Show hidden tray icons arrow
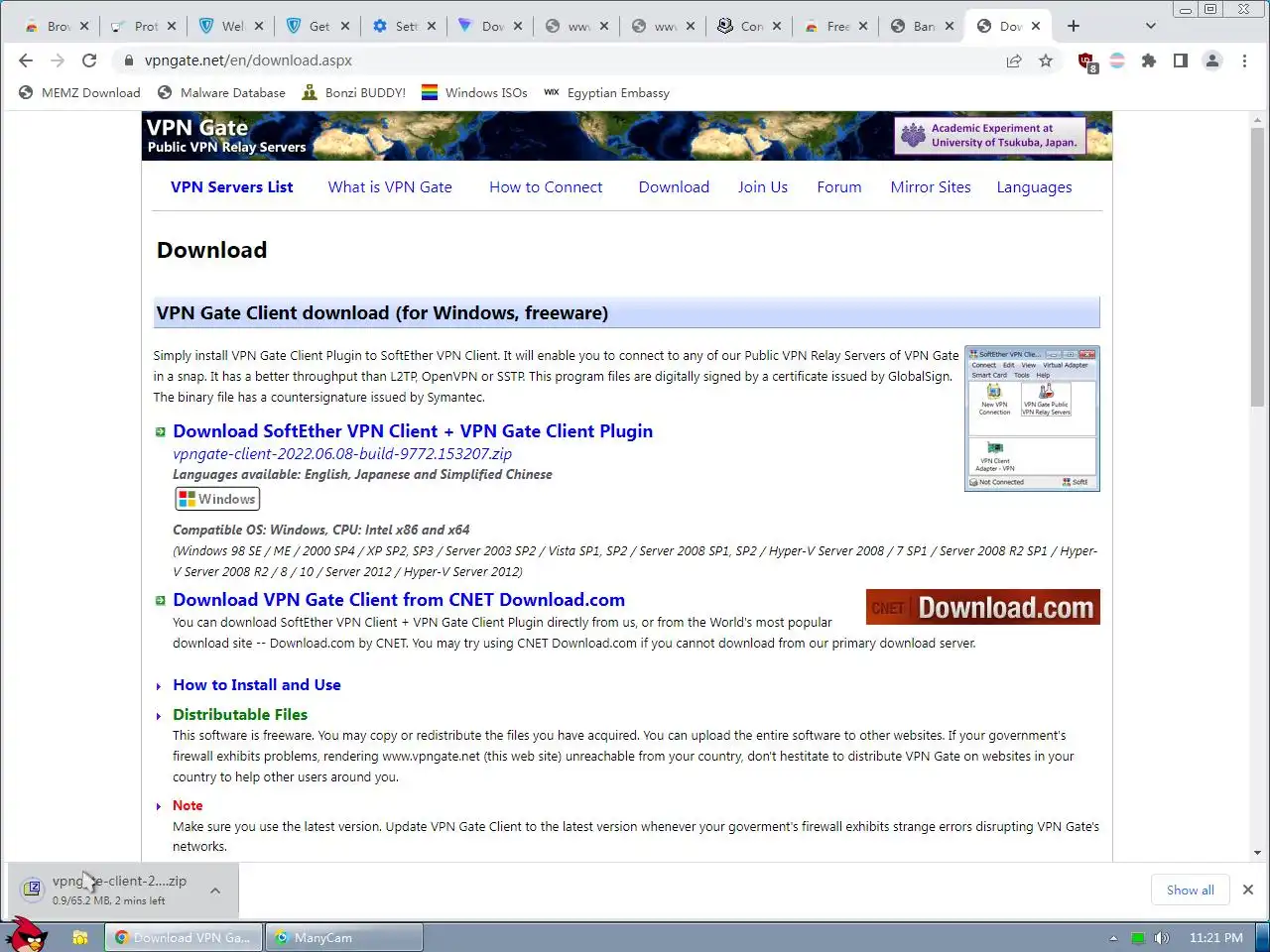 click(1113, 937)
